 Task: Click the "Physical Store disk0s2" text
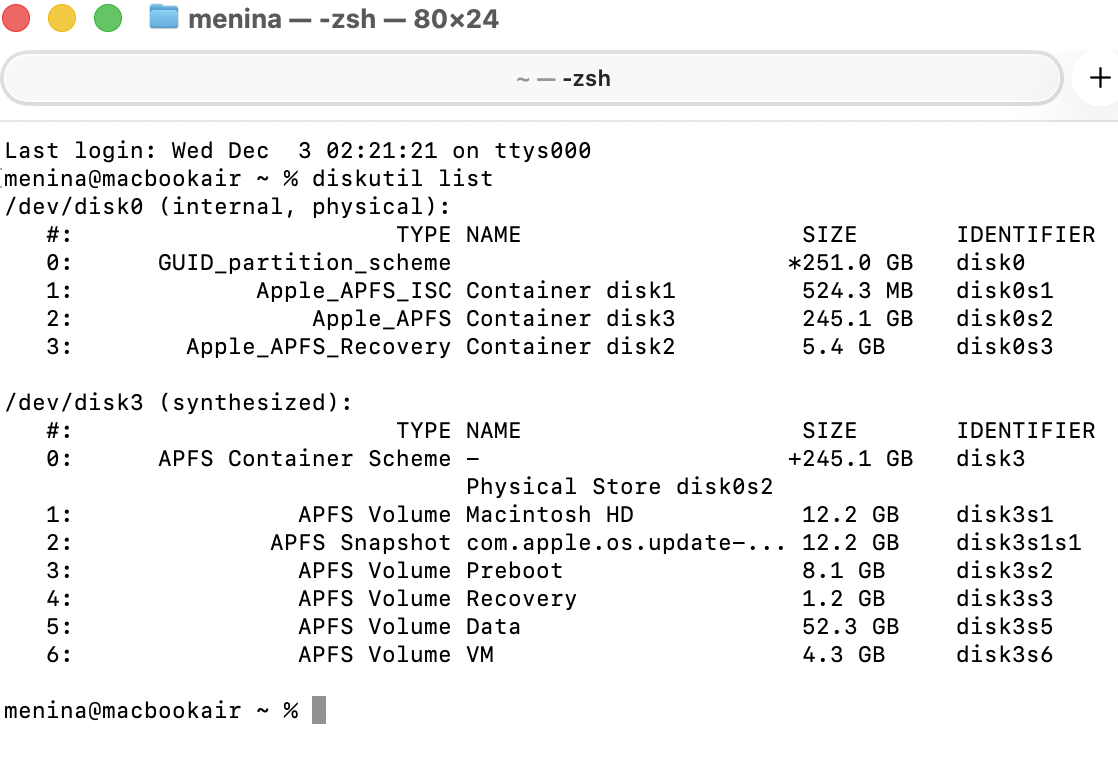[619, 487]
